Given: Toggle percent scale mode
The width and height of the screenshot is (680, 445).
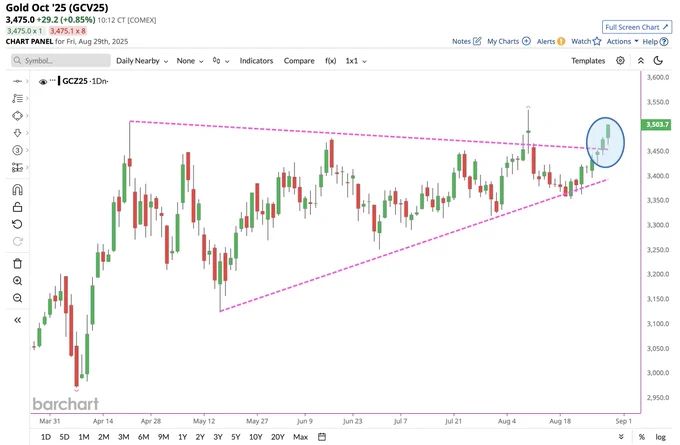Looking at the screenshot, I should point(641,437).
